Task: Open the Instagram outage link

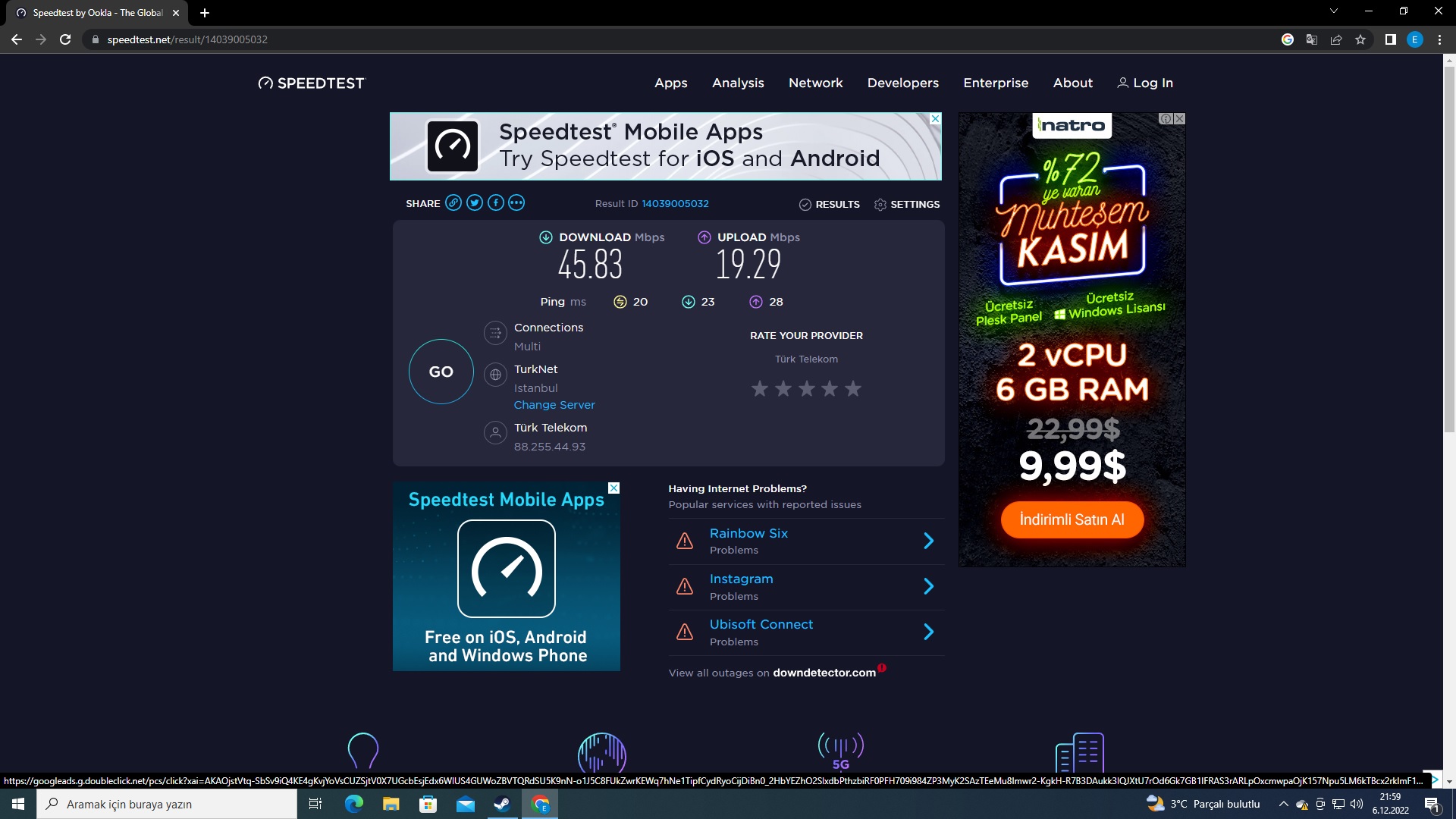Action: [741, 579]
